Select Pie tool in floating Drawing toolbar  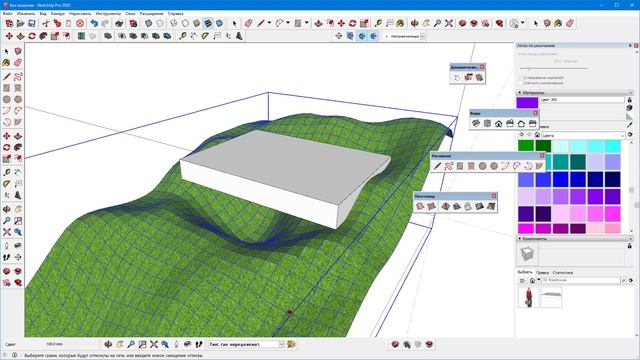[x=539, y=166]
